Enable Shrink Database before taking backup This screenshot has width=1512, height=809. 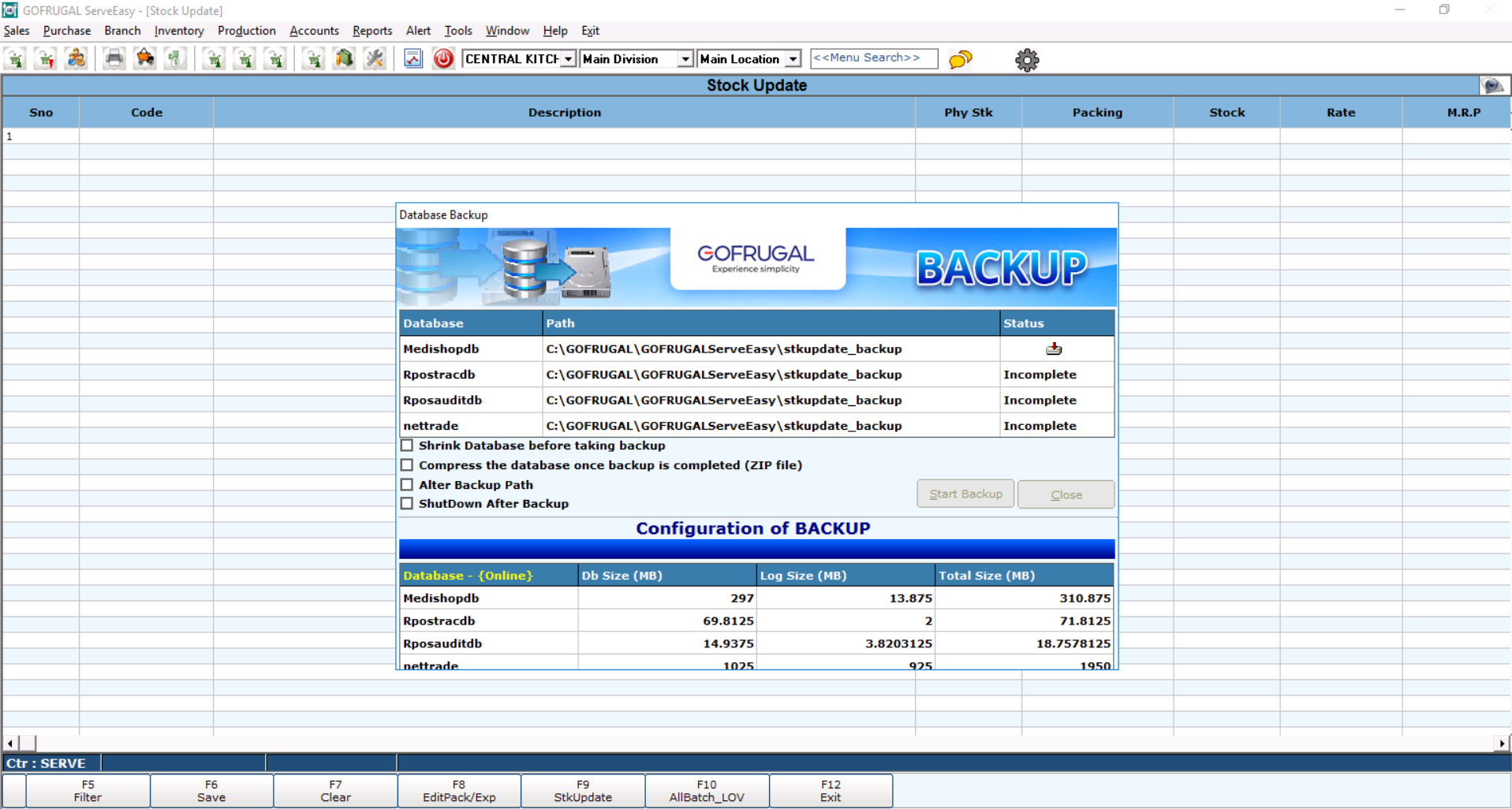(x=407, y=446)
